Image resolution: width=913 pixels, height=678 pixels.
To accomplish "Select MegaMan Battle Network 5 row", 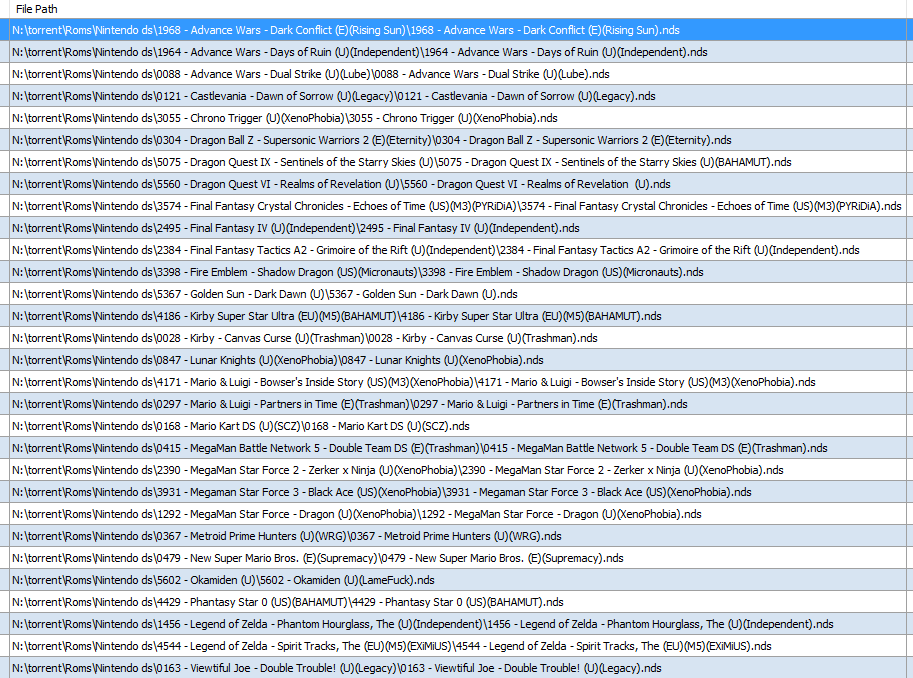I will [458, 449].
